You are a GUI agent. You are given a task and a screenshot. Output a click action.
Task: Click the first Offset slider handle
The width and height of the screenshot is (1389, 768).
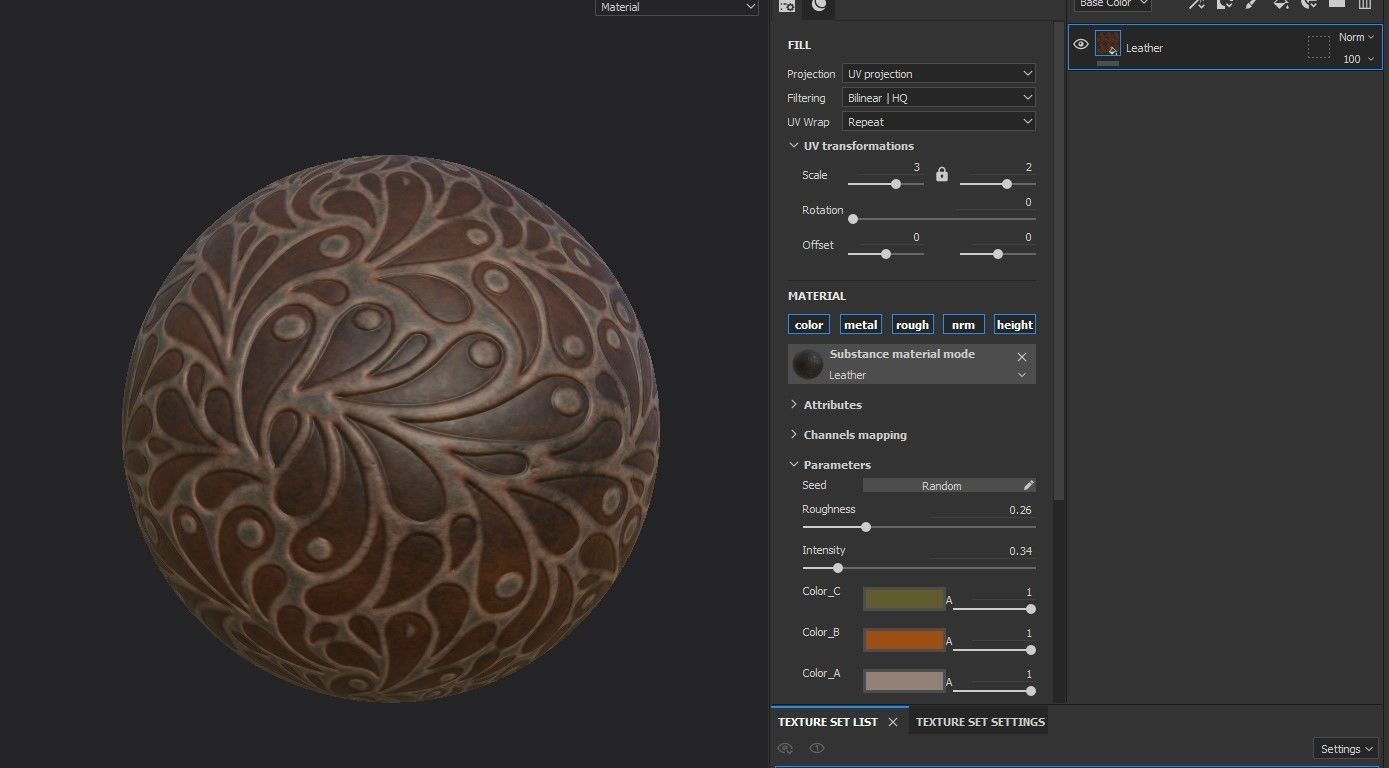(886, 254)
